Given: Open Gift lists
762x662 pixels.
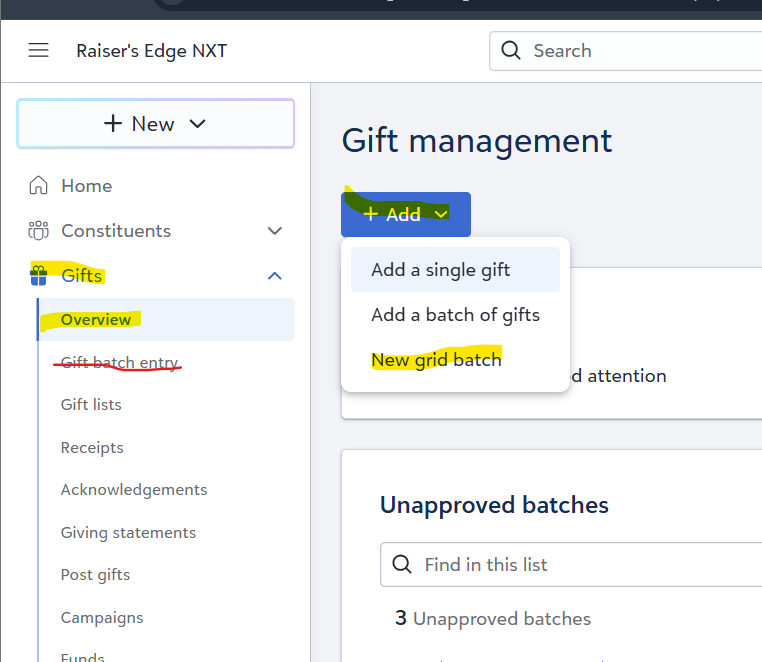Looking at the screenshot, I should [x=91, y=404].
